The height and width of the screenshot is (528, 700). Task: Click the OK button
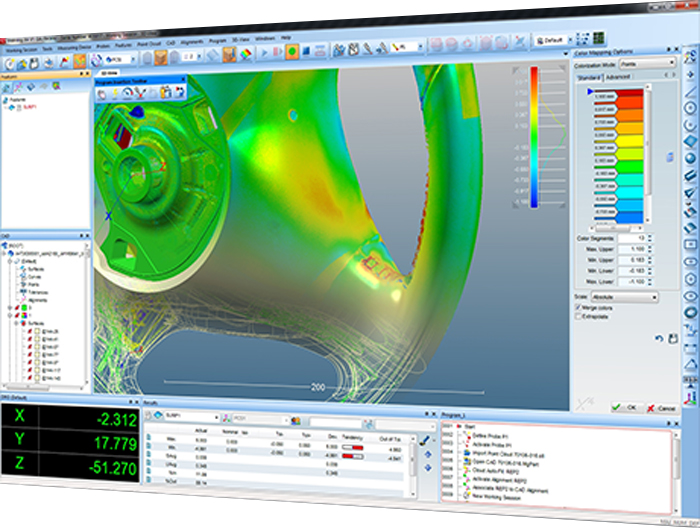pyautogui.click(x=625, y=408)
